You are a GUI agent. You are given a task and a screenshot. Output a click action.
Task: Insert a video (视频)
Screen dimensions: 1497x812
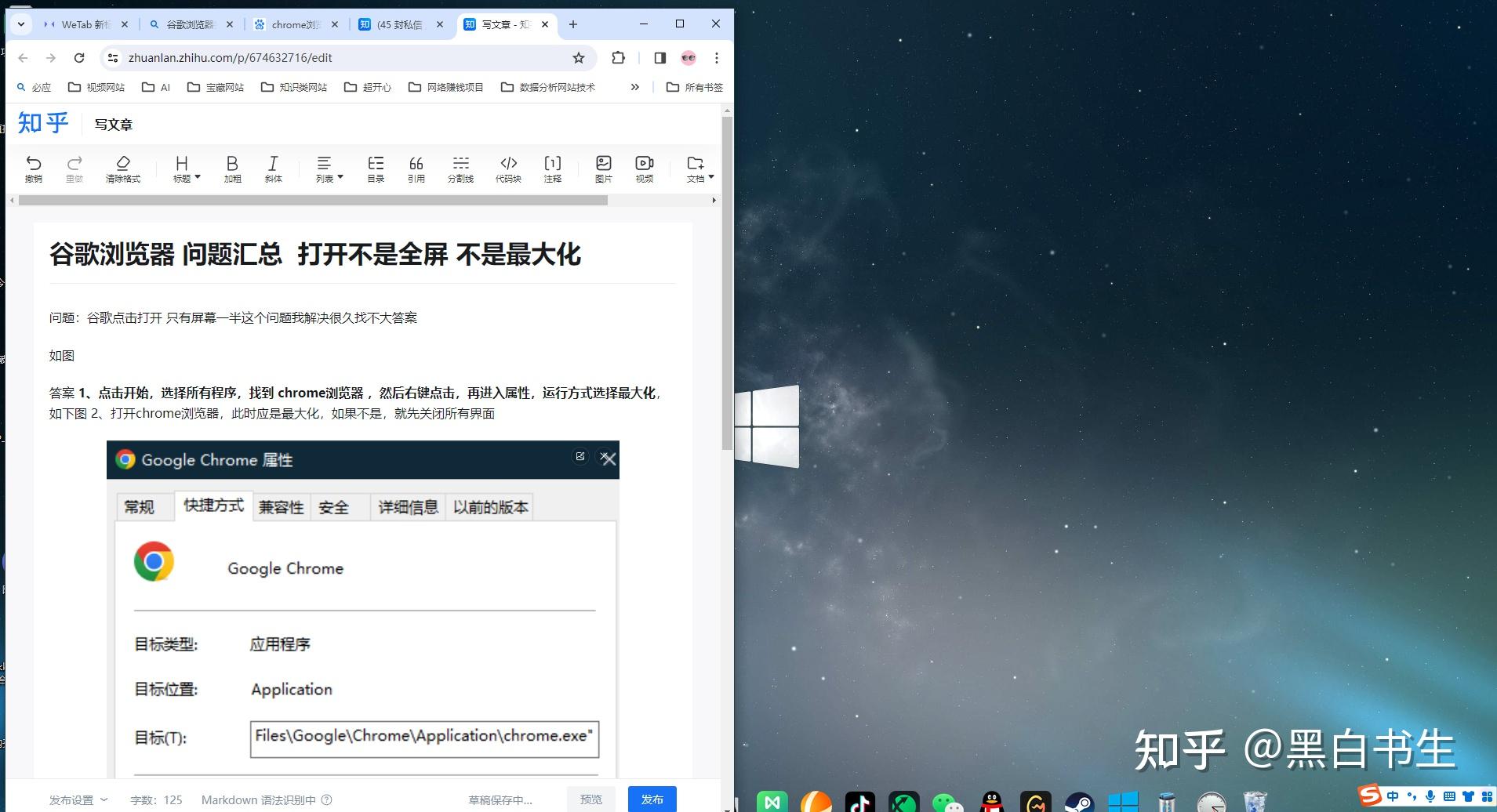click(x=645, y=169)
